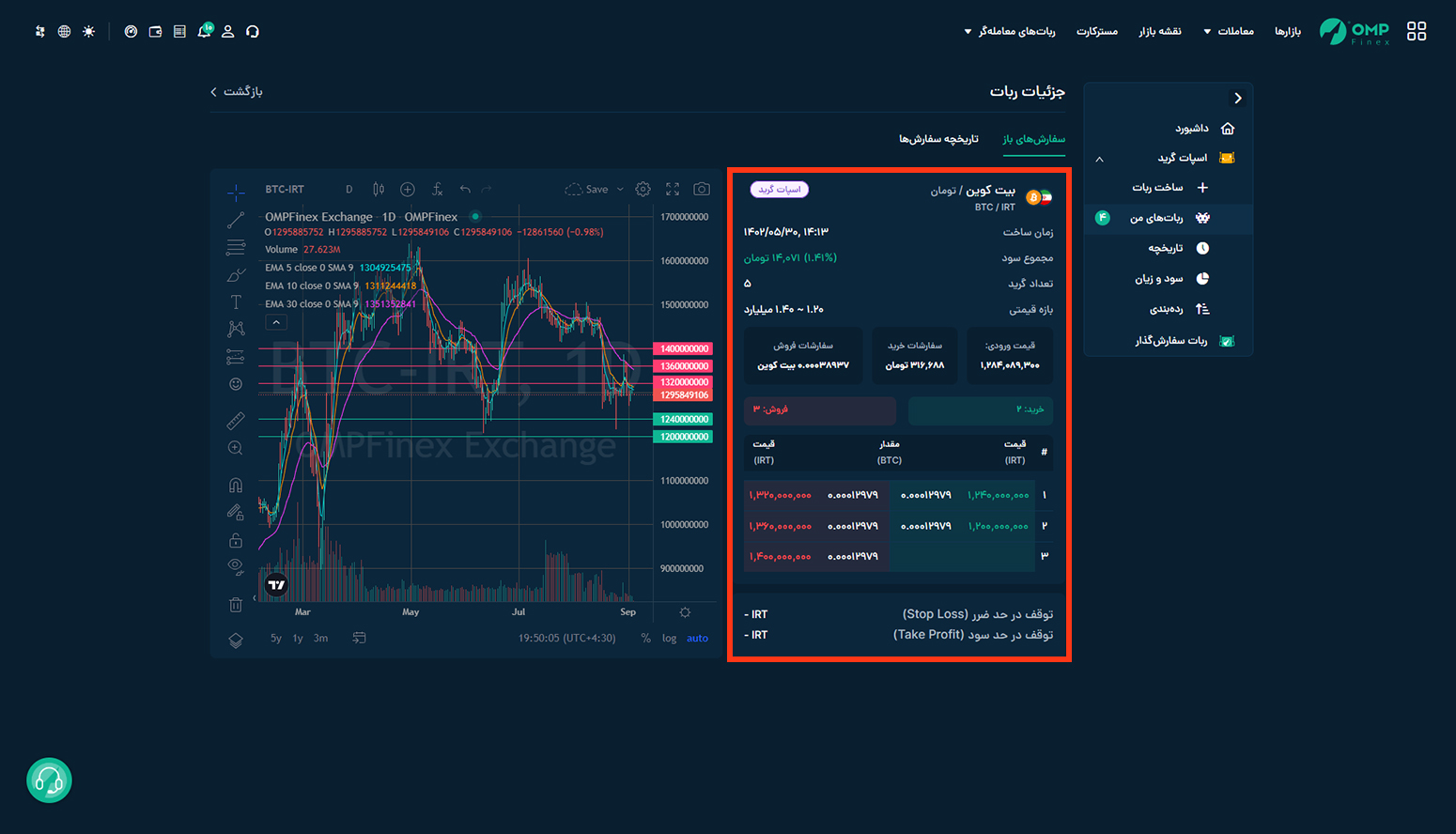Click the OMP Finex logo
1456x834 pixels.
[1354, 31]
